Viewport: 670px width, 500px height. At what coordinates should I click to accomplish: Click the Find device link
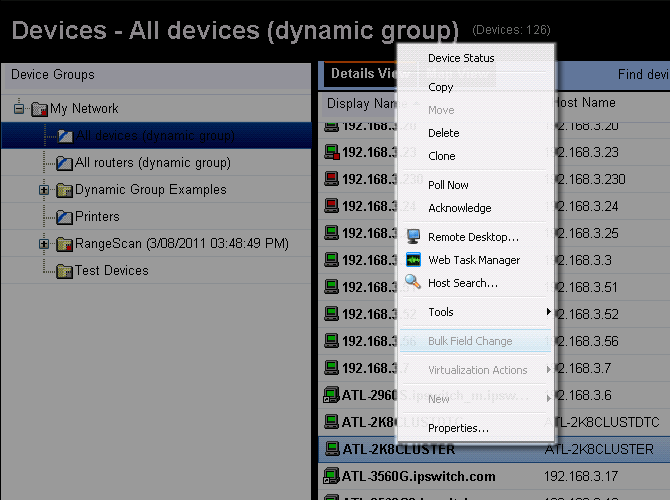pos(644,74)
